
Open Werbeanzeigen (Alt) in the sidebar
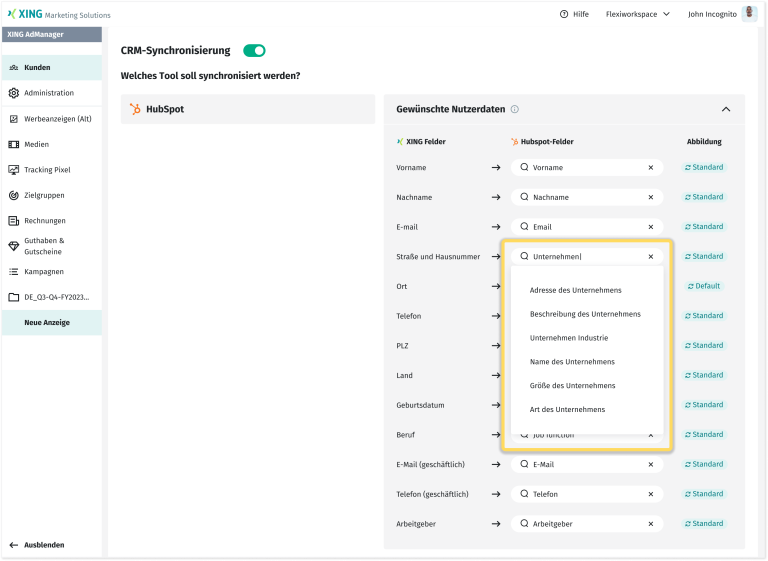pos(52,119)
